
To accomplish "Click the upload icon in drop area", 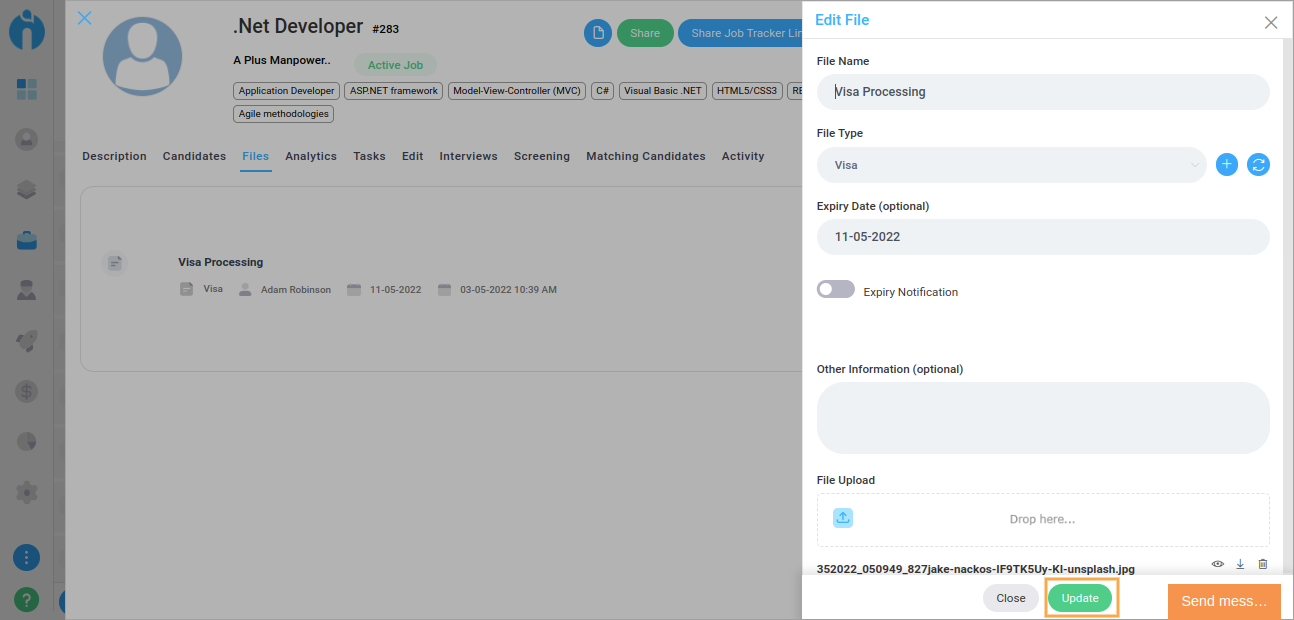I will tap(843, 518).
